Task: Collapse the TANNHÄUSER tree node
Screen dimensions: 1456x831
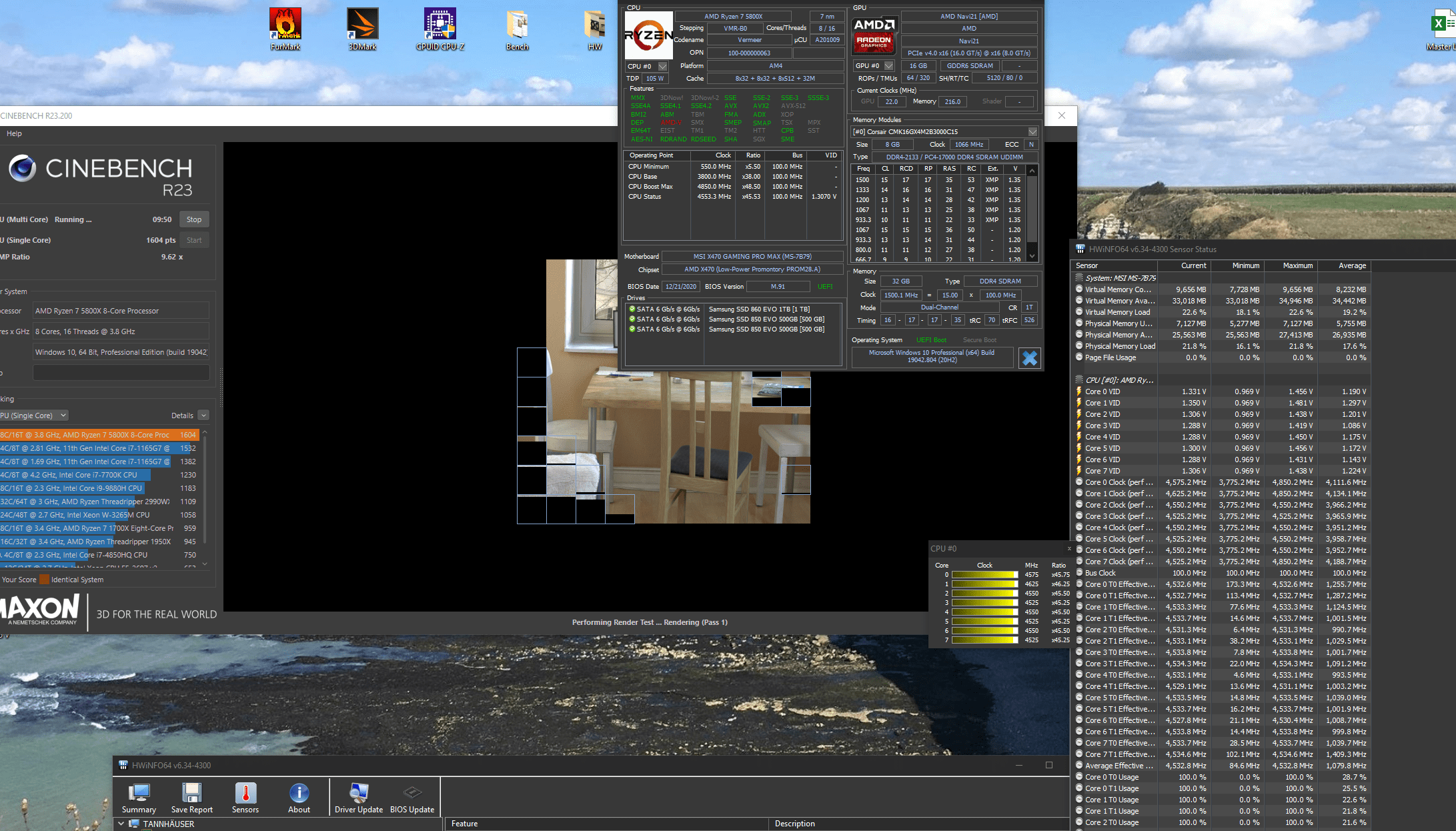Action: tap(121, 824)
